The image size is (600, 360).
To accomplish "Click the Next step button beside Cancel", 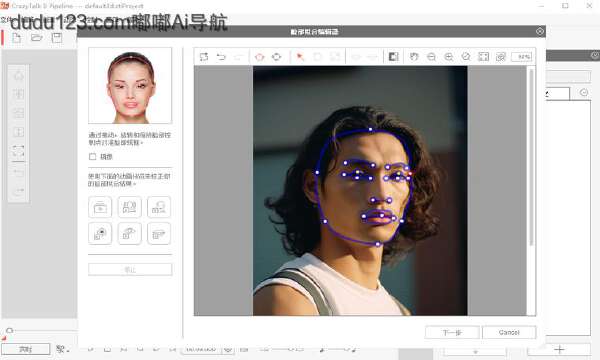I will click(452, 332).
